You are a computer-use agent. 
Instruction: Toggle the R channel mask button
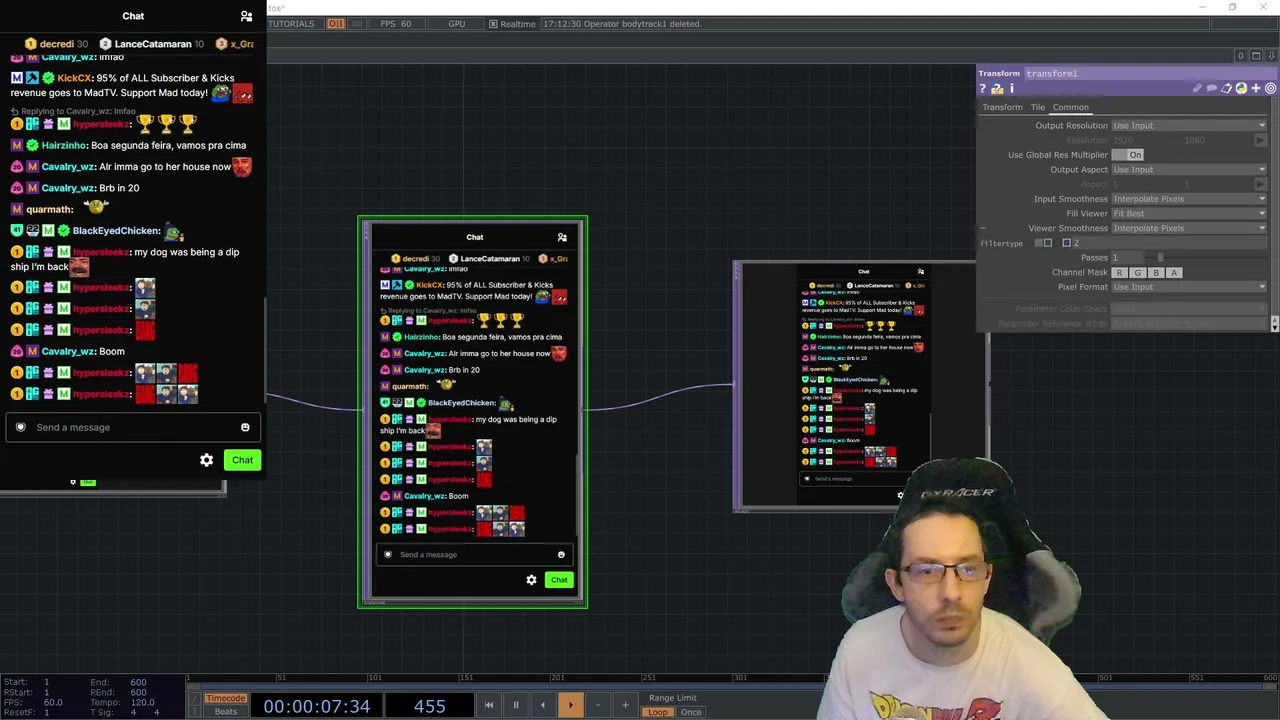point(1119,273)
